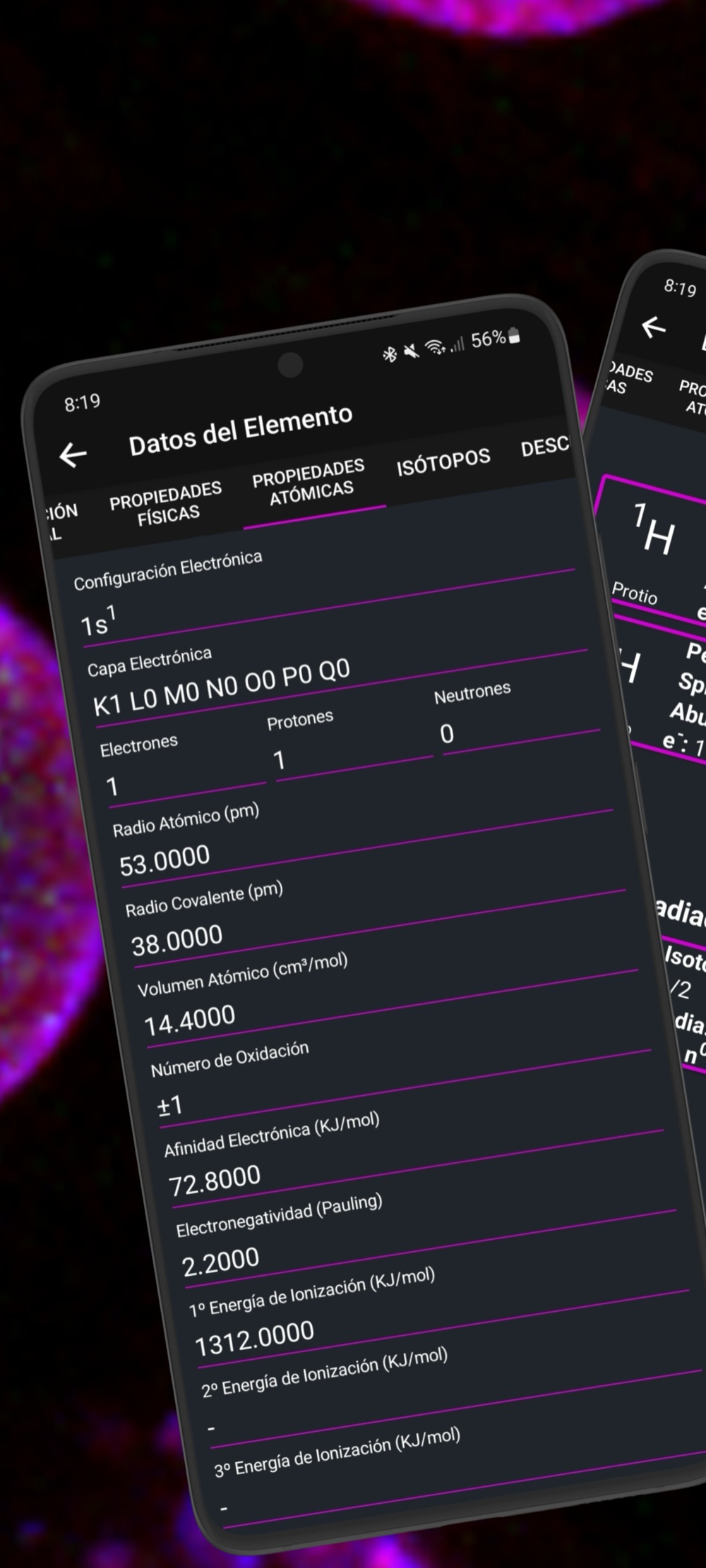The width and height of the screenshot is (706, 1568).
Task: Tap the Electronegatividad value 2.2000
Action: [221, 1262]
